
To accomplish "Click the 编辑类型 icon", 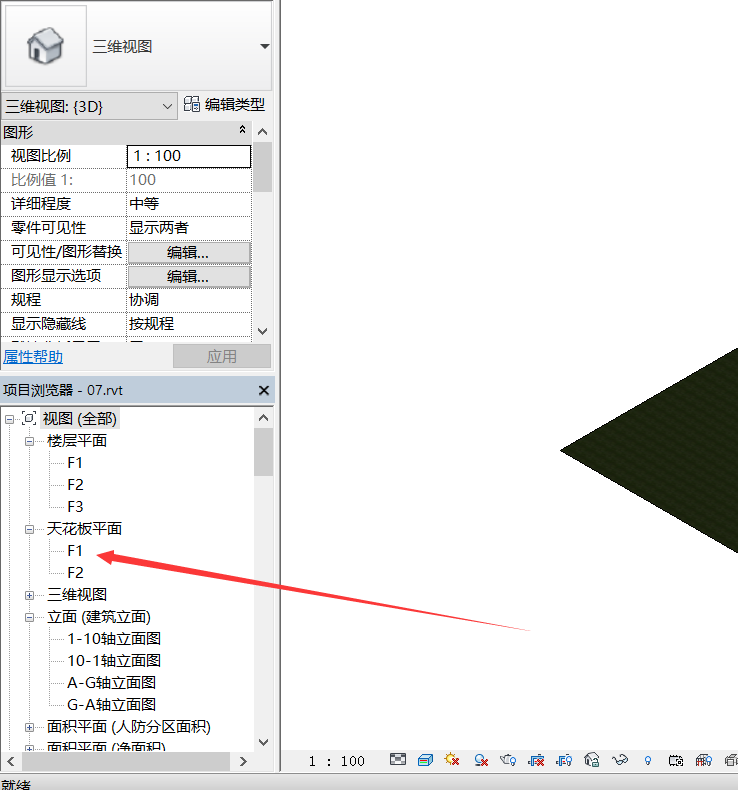I will (x=193, y=105).
